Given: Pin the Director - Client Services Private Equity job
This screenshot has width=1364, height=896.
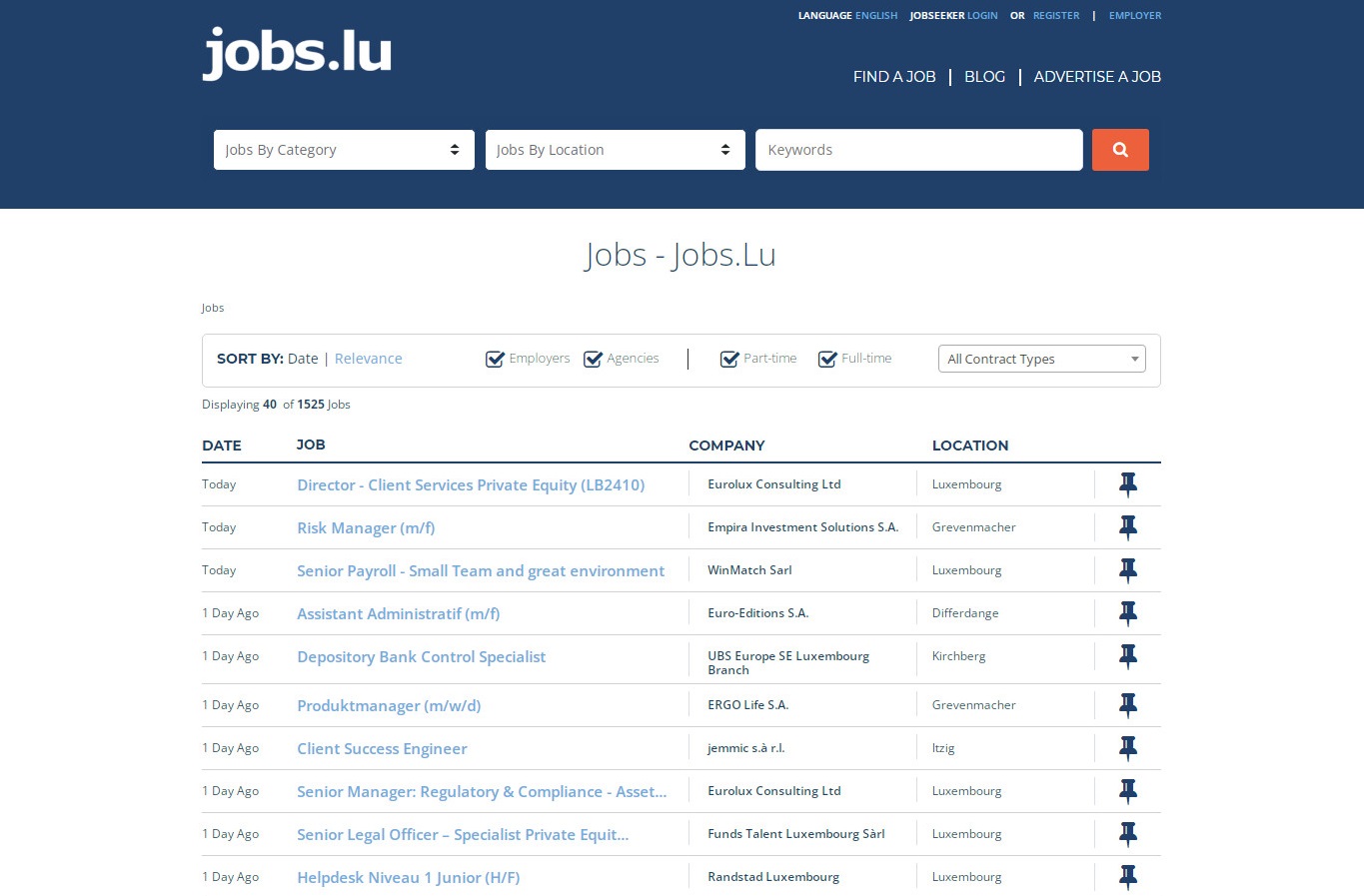Looking at the screenshot, I should coord(1127,485).
